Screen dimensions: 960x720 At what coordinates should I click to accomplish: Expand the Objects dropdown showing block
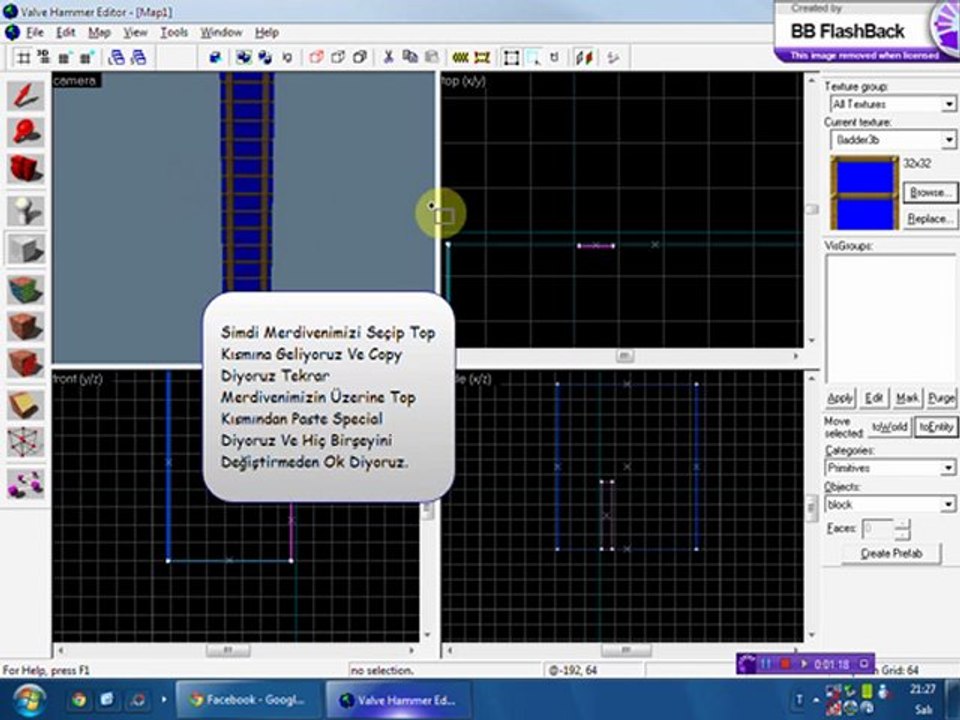tap(947, 505)
